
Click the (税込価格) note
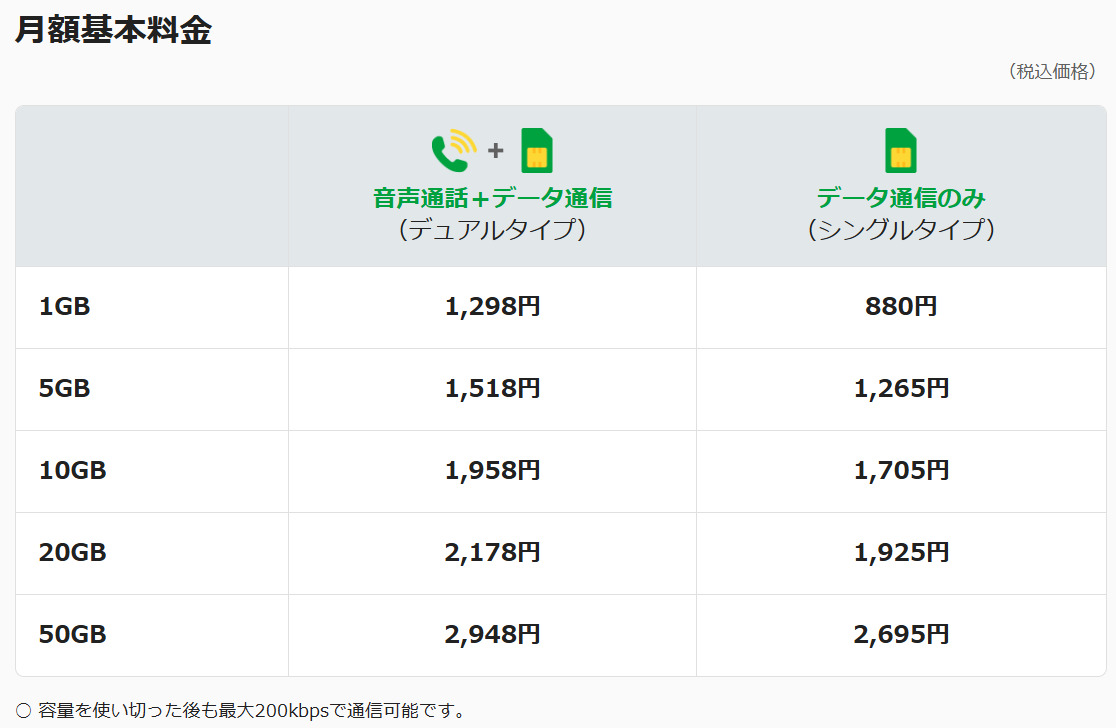tap(1053, 72)
